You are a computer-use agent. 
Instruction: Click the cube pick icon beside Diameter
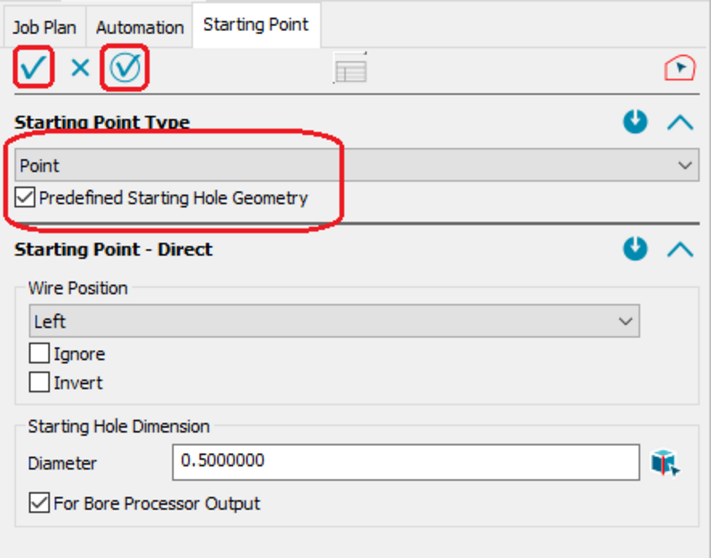(665, 463)
